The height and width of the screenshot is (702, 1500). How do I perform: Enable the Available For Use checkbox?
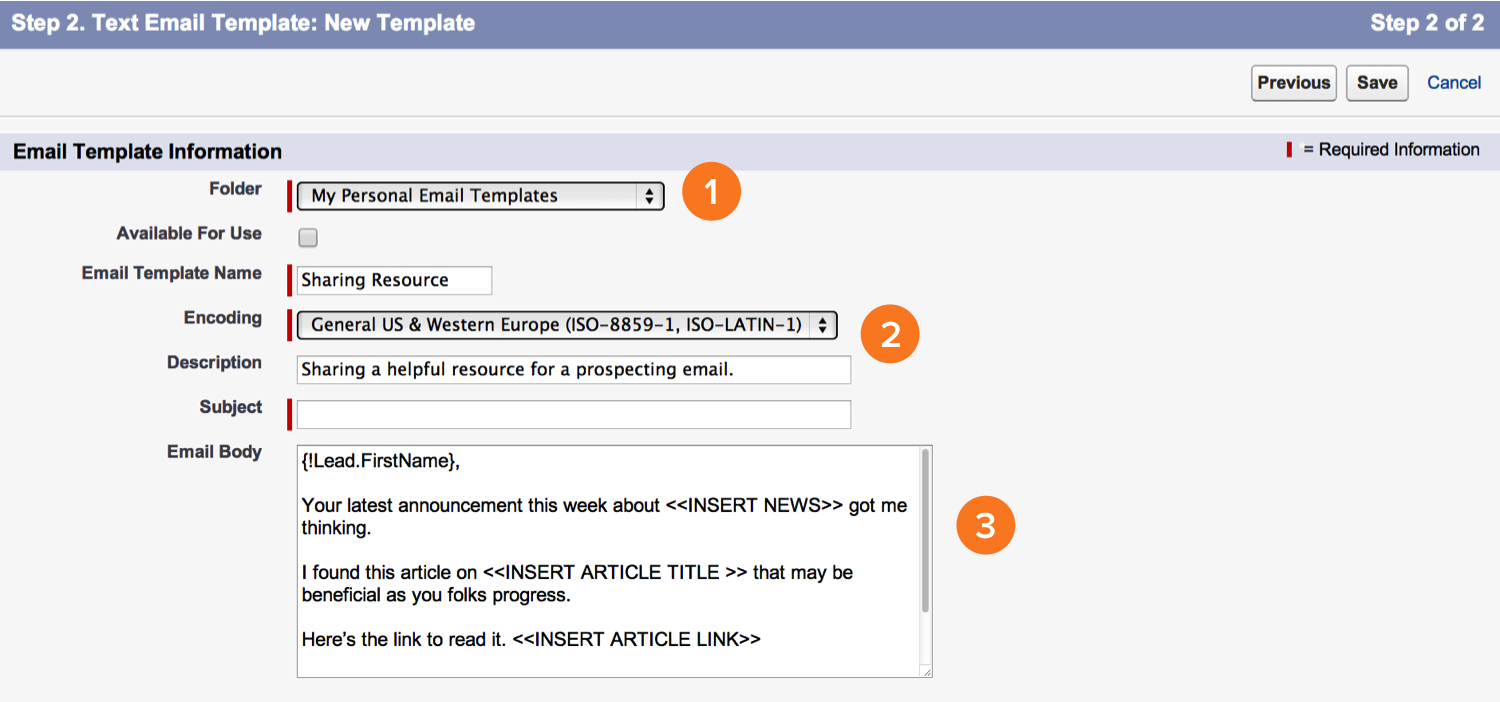point(308,238)
